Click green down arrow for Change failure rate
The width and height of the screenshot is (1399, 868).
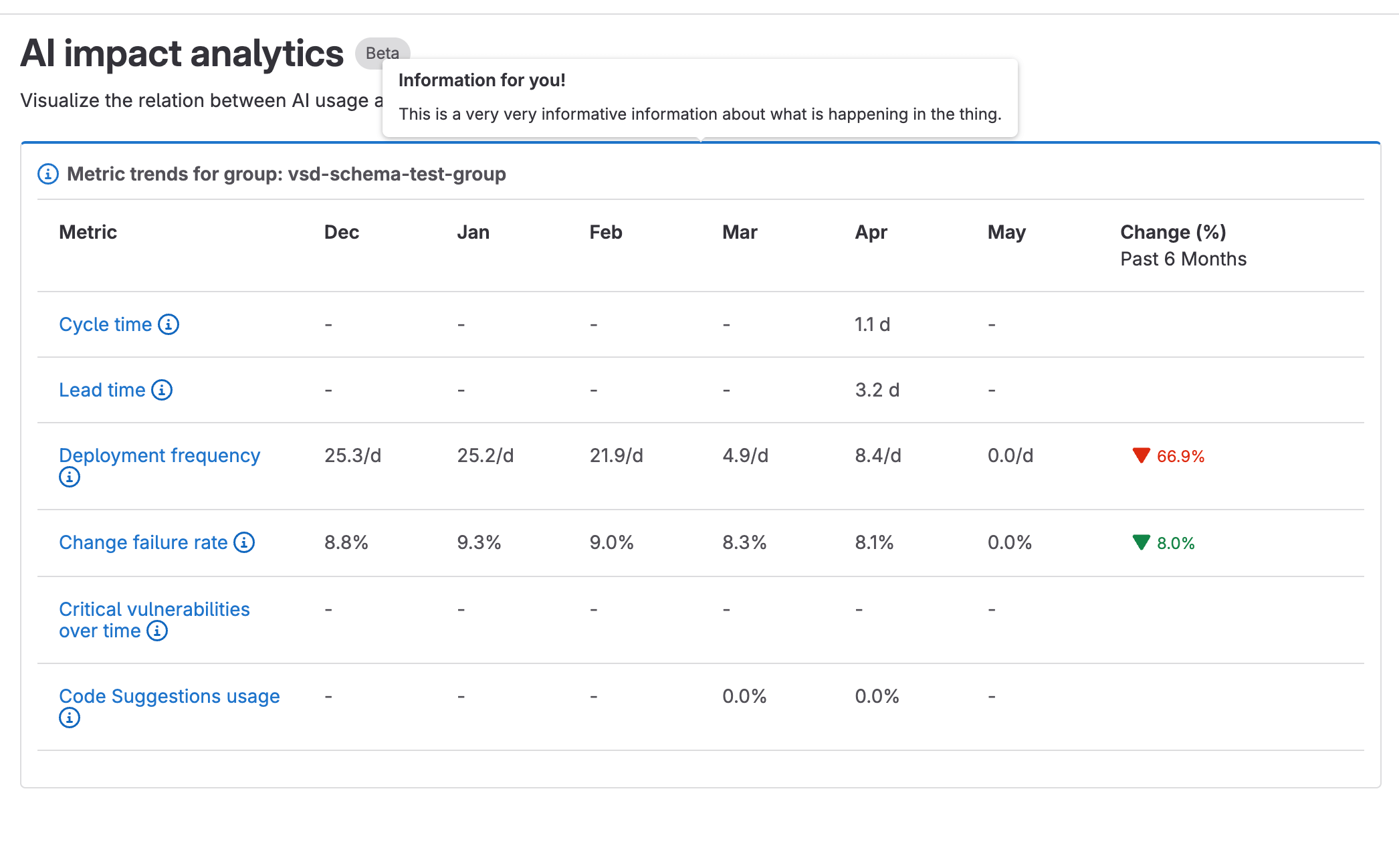(x=1141, y=542)
